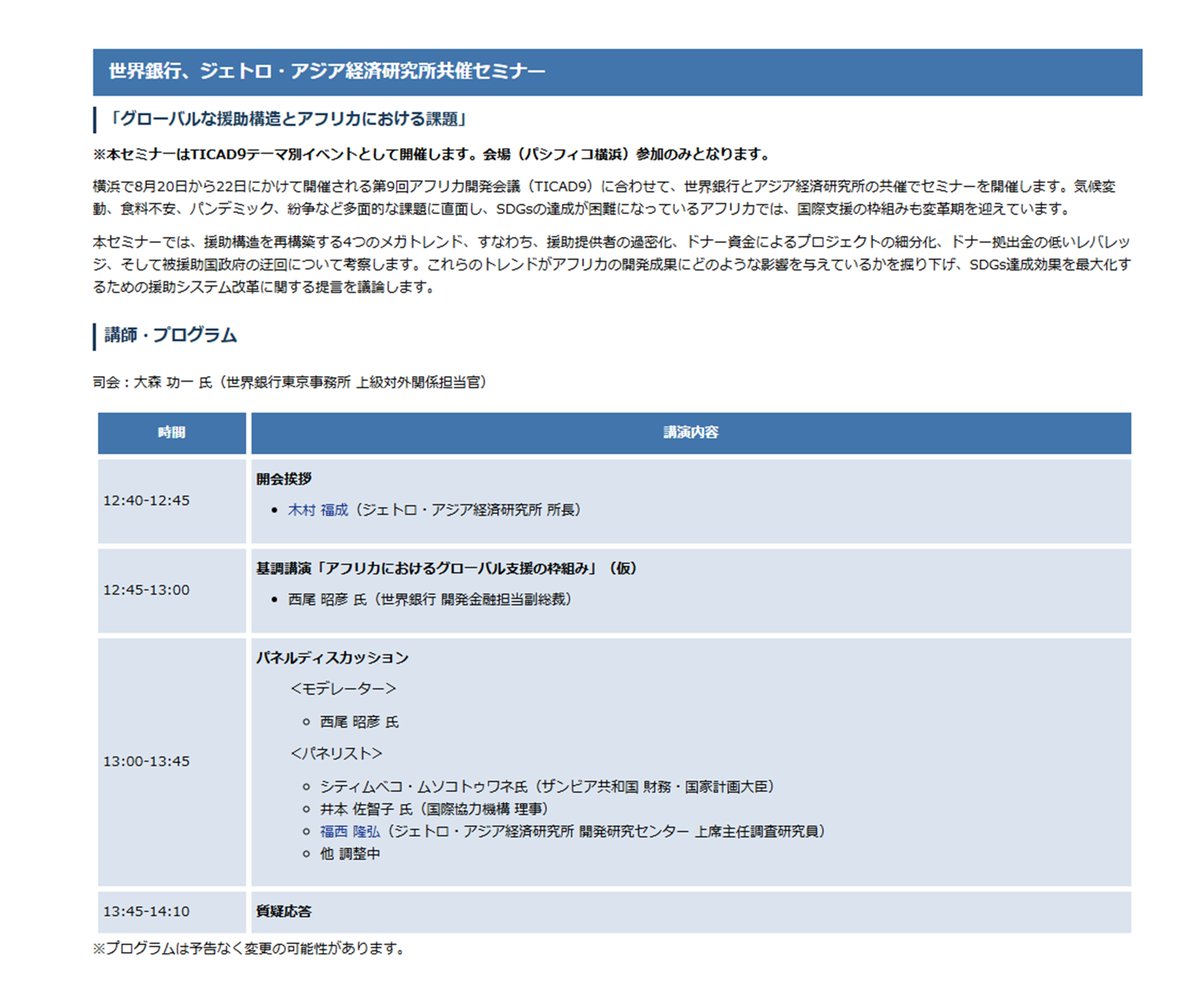1200x992 pixels.
Task: Click the 時間 column header
Action: 172,433
